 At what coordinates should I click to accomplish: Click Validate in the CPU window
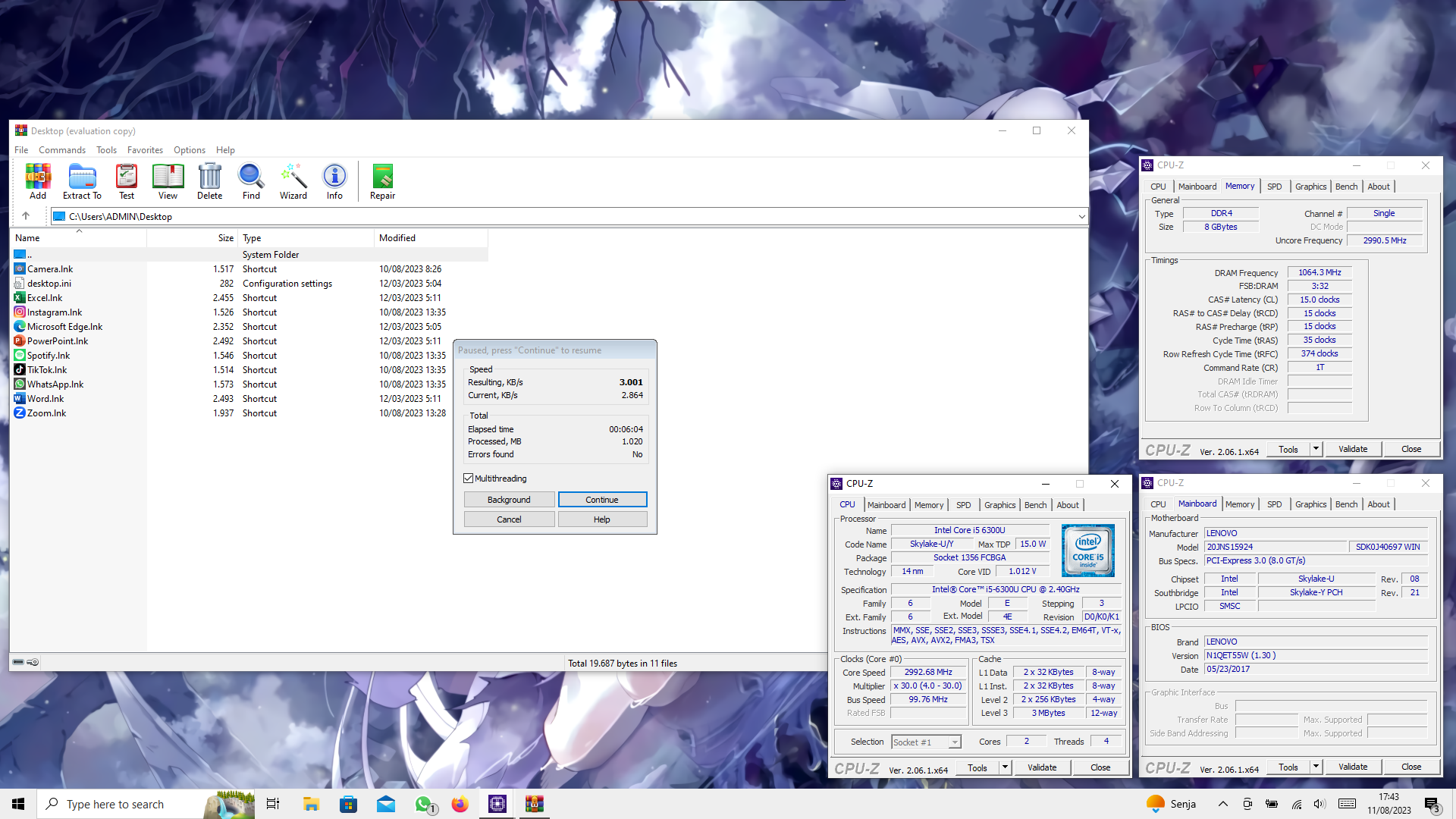pos(1042,767)
